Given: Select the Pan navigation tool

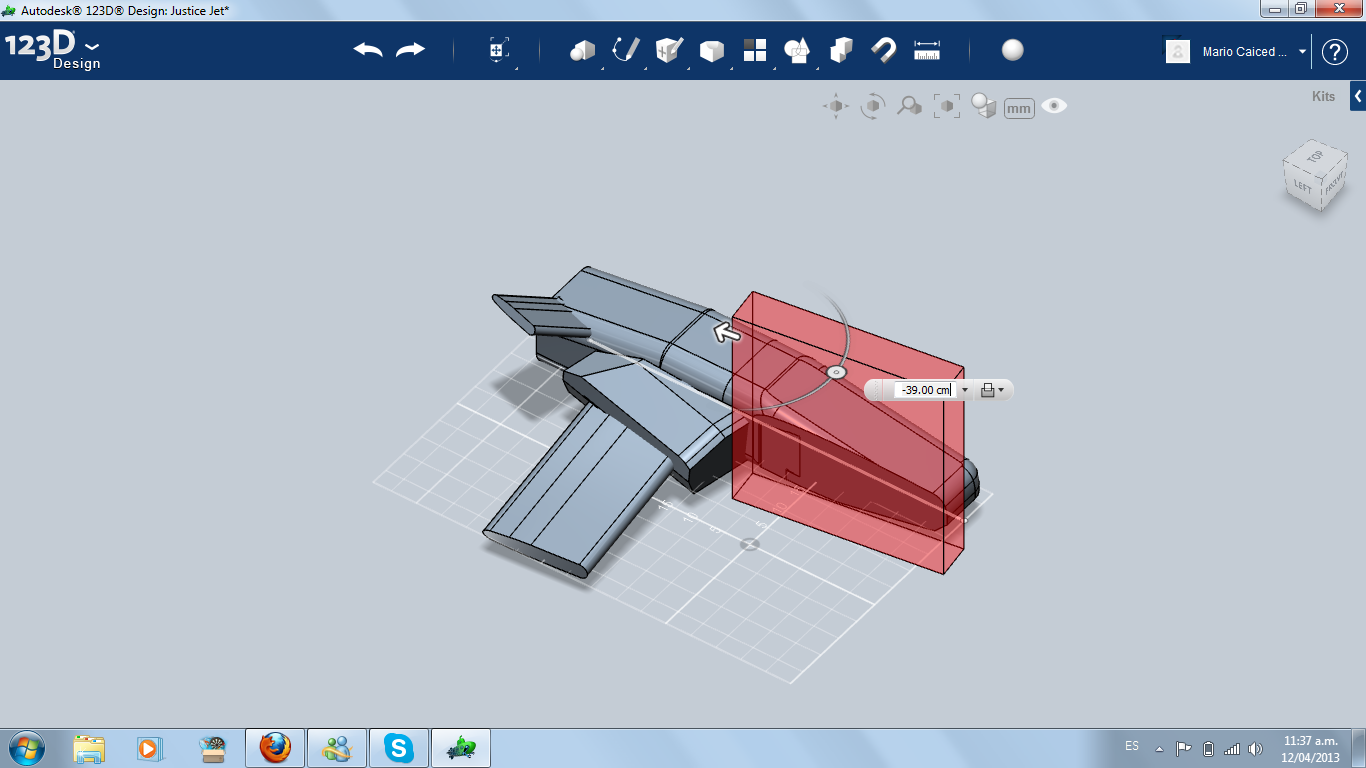Looking at the screenshot, I should [x=836, y=106].
